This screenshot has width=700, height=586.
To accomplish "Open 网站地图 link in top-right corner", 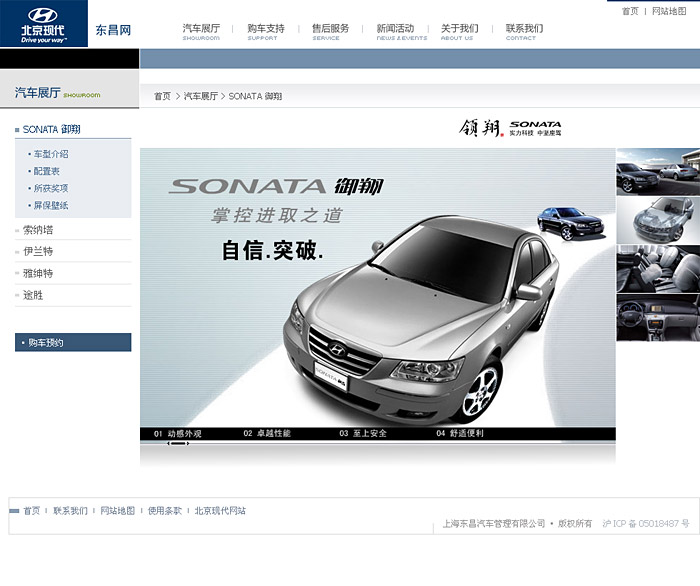I will [669, 11].
